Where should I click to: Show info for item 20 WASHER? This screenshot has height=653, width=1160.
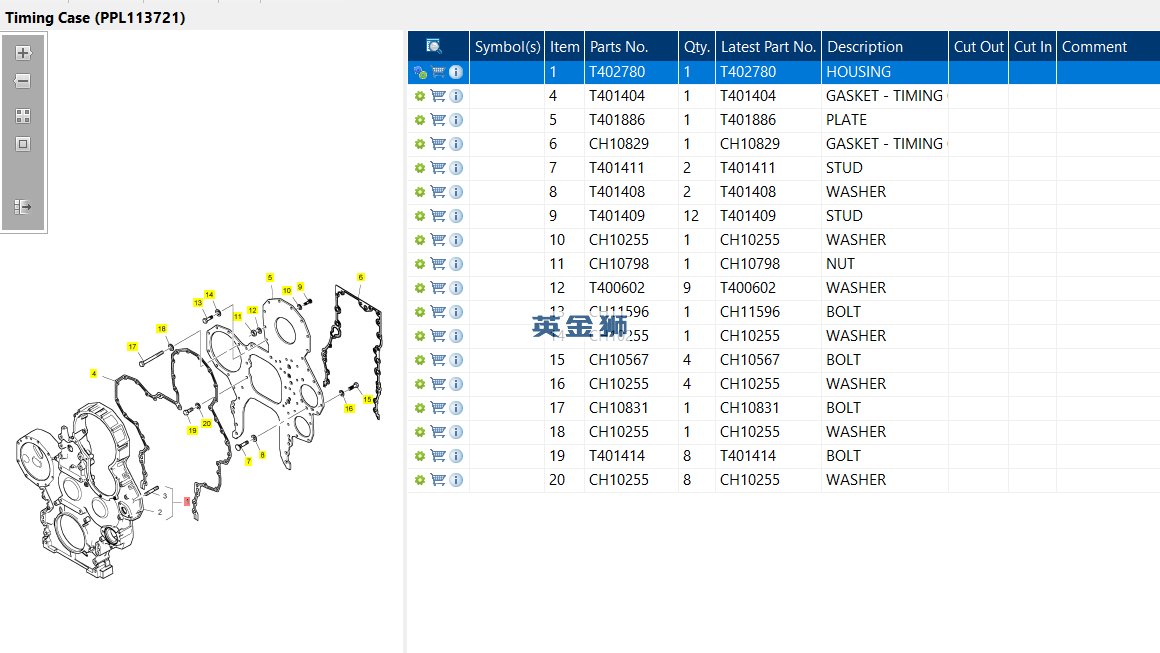(456, 480)
